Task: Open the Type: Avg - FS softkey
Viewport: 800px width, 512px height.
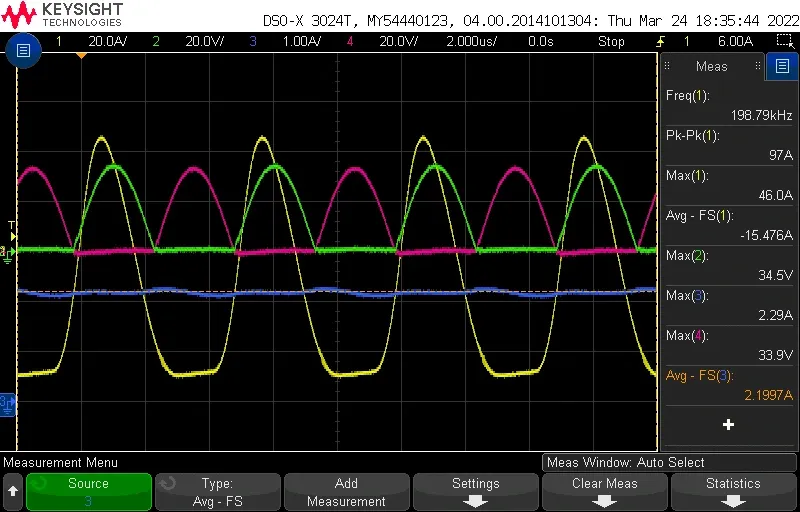Action: coord(217,492)
